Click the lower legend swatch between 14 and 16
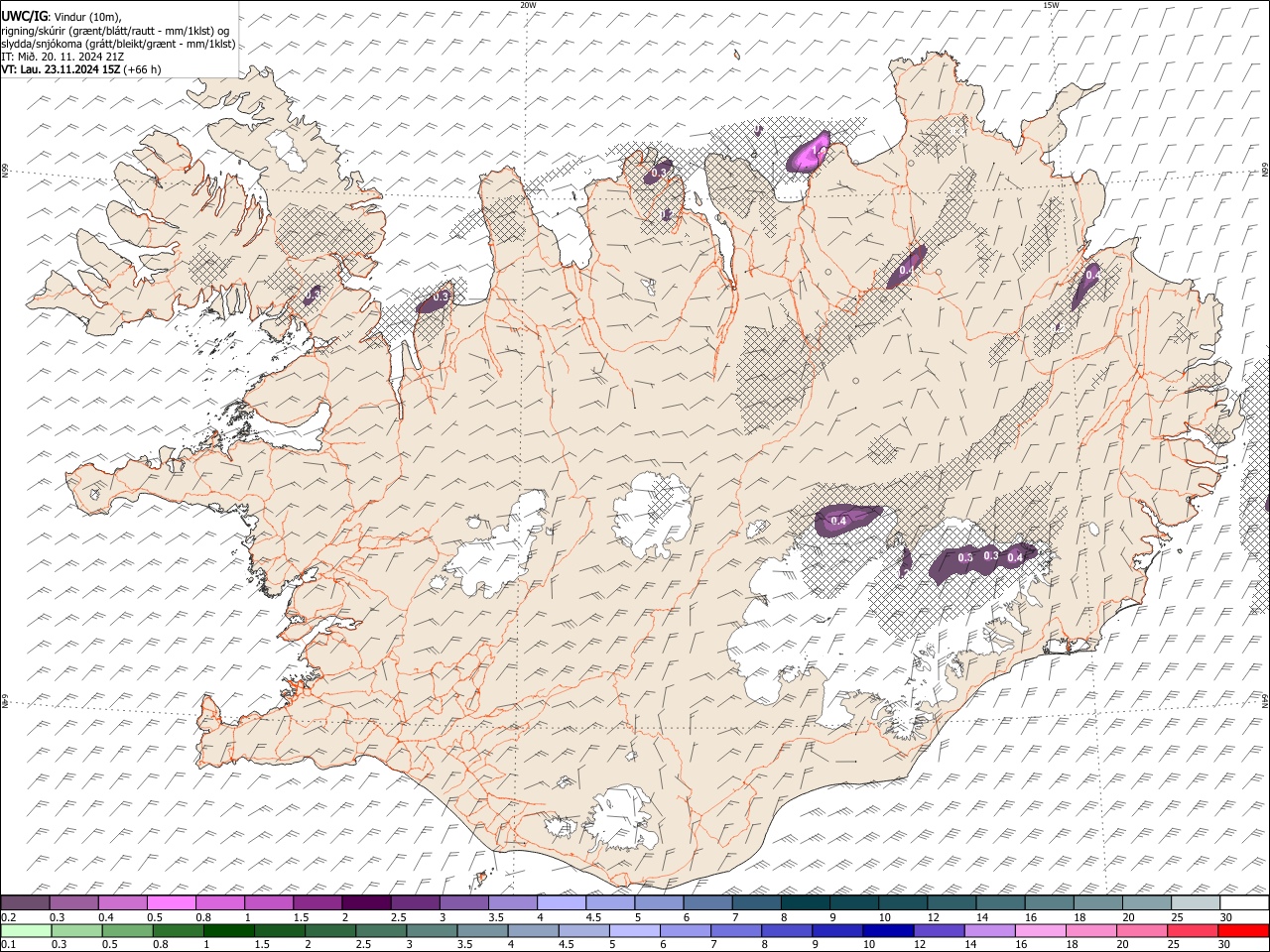1270x952 pixels. tap(989, 930)
